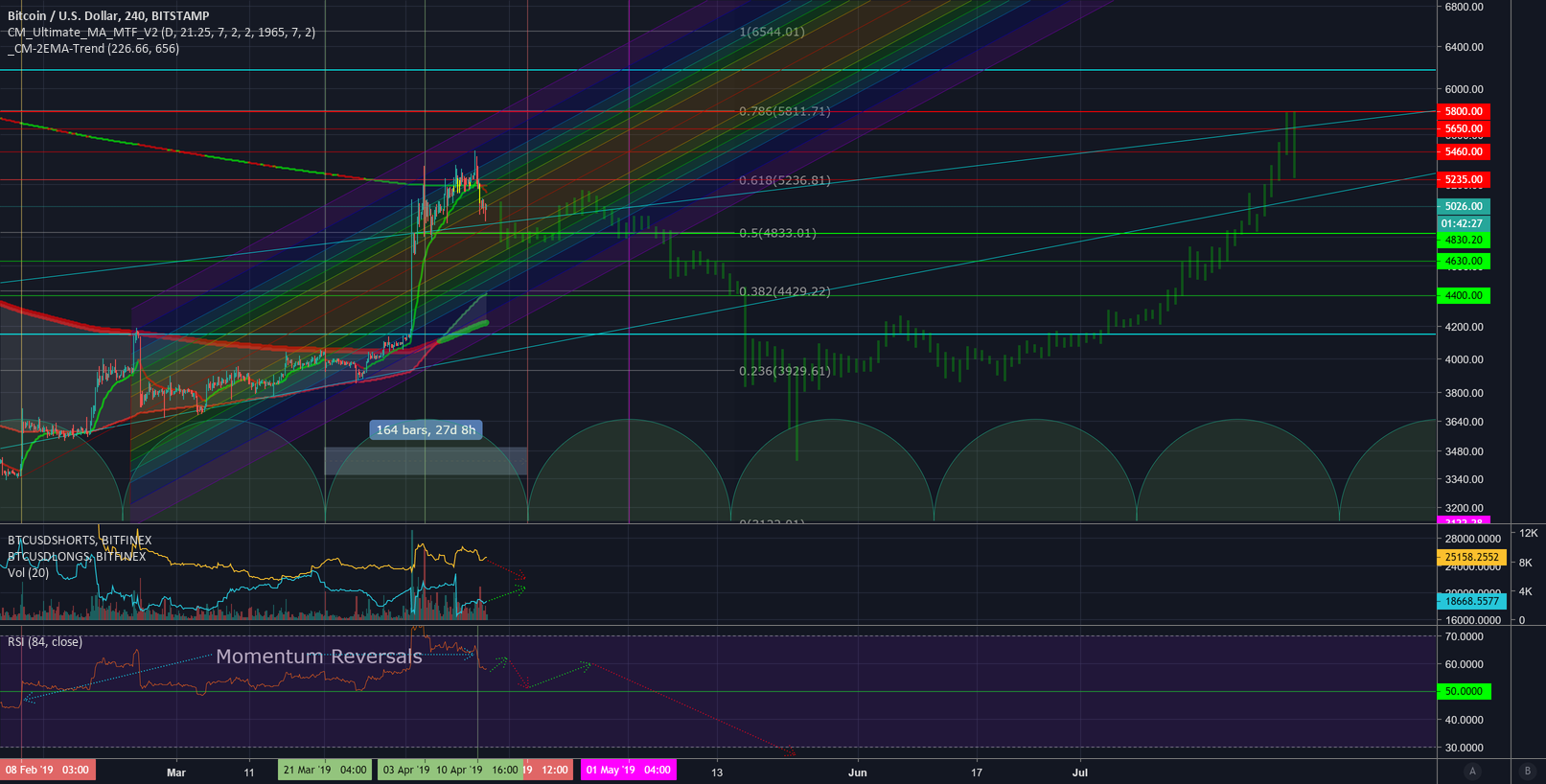Click the '164 bars, 27d 8h' measurement label
The height and width of the screenshot is (784, 1546).
[426, 429]
